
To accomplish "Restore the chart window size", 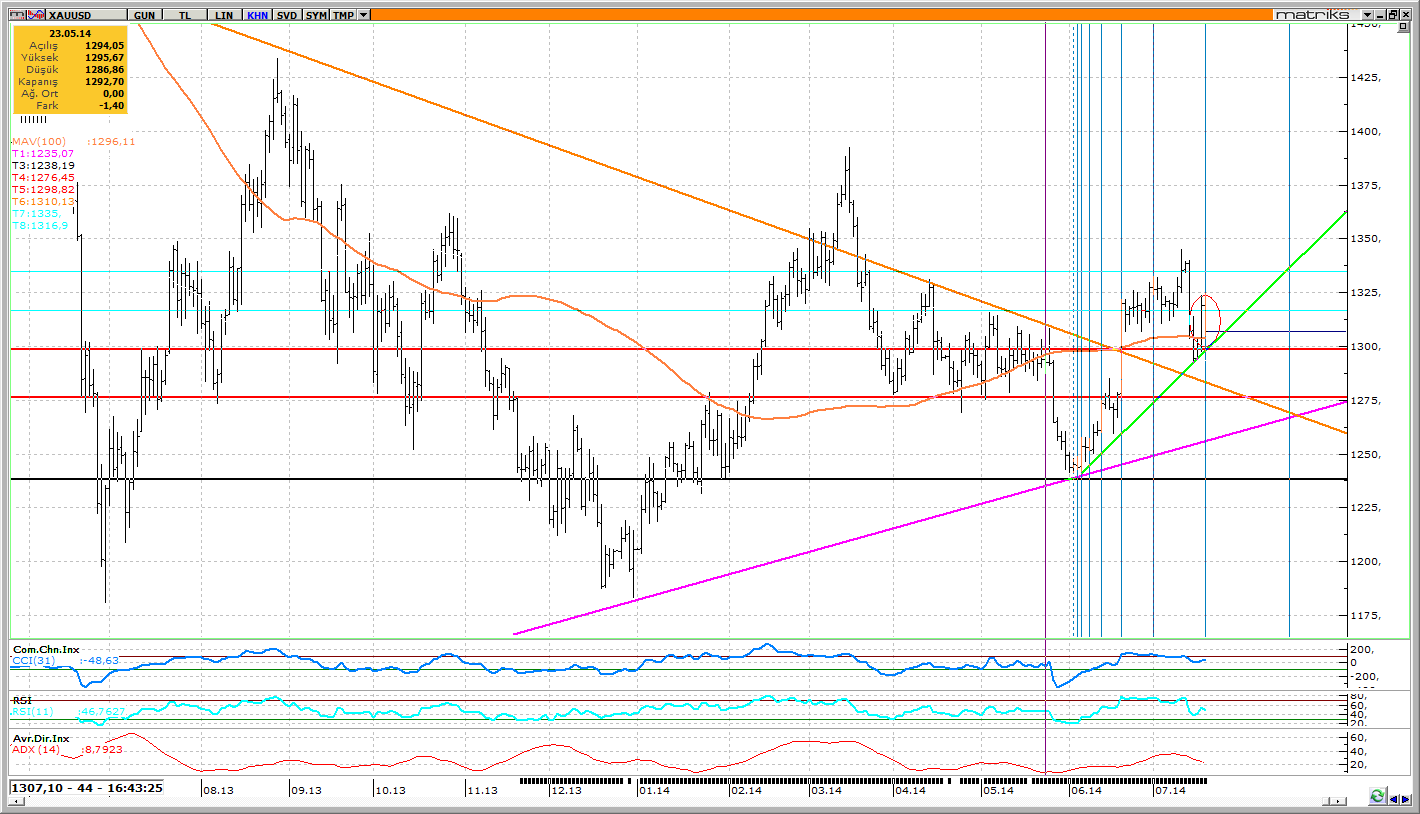I will click(x=1393, y=14).
